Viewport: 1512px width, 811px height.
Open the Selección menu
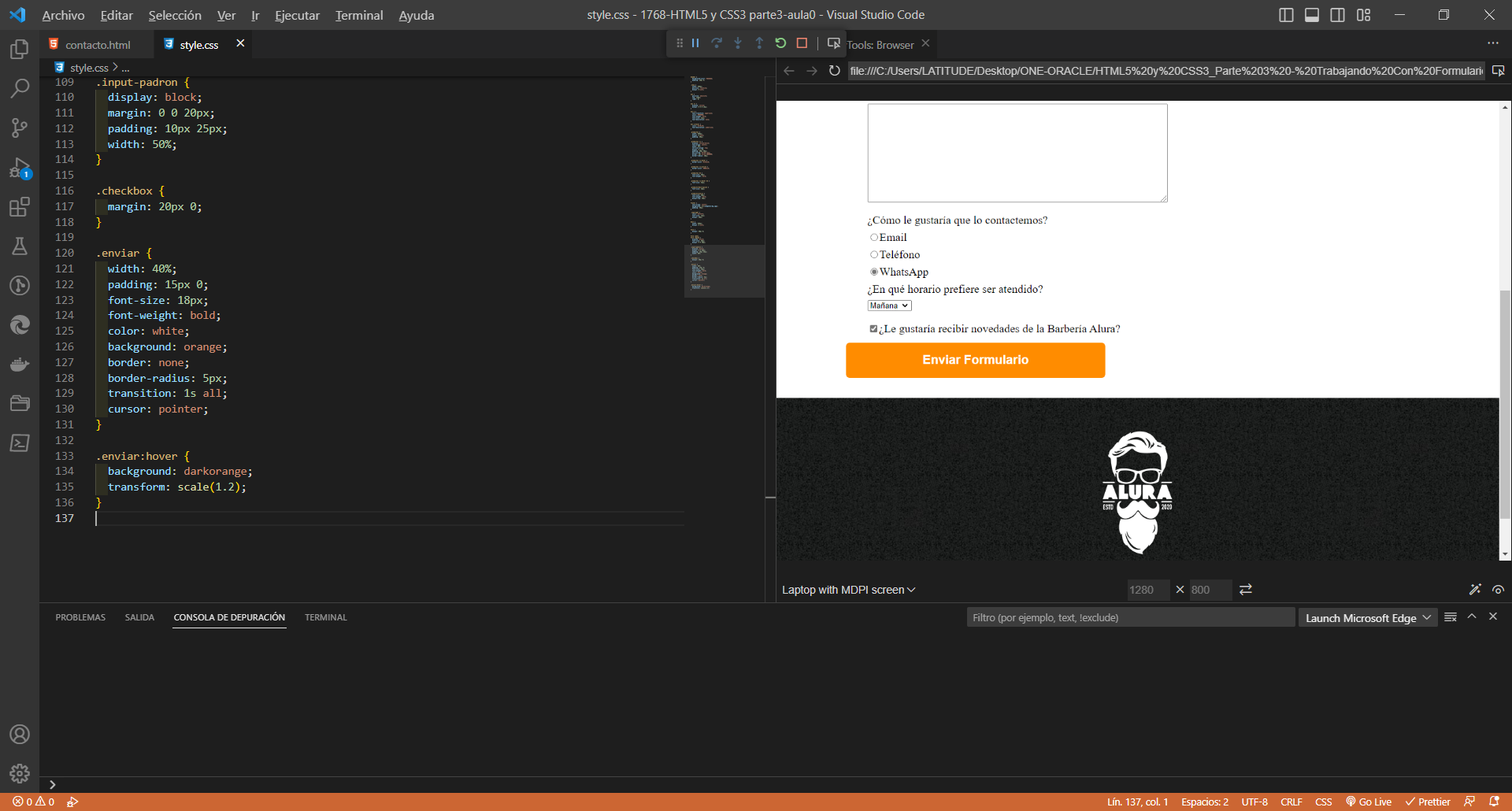[175, 15]
